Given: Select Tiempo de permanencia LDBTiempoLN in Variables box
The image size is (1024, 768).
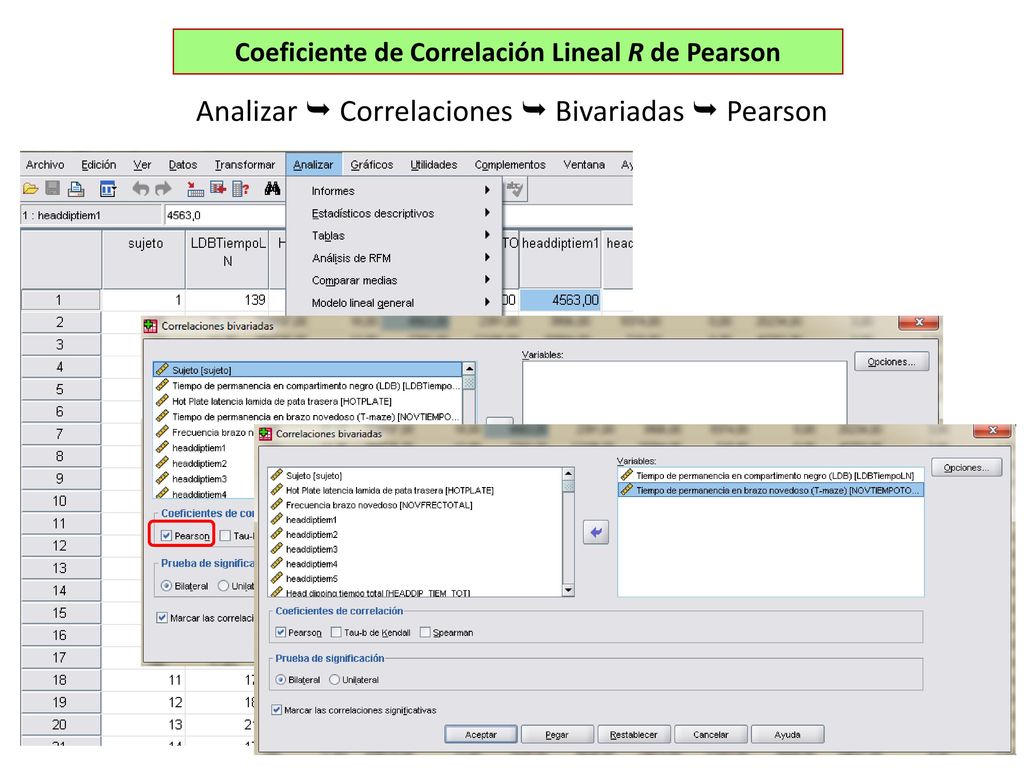Looking at the screenshot, I should pyautogui.click(x=771, y=475).
